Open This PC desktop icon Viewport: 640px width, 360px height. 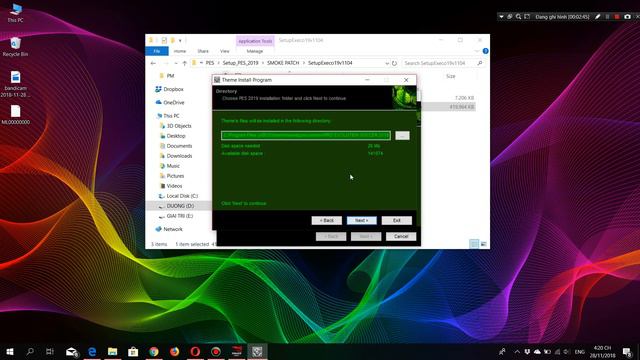pos(16,13)
